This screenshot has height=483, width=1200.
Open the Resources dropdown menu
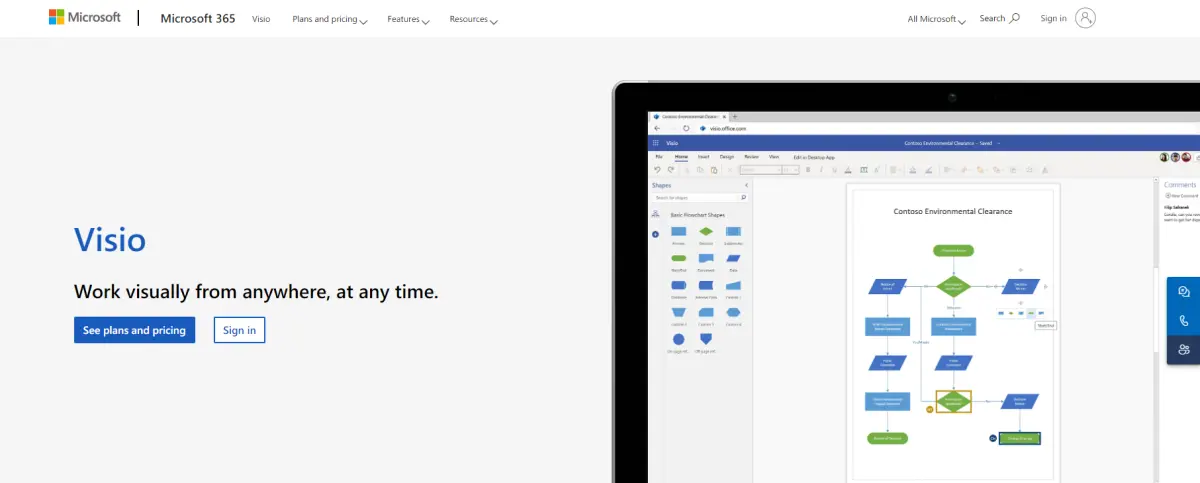pos(473,19)
